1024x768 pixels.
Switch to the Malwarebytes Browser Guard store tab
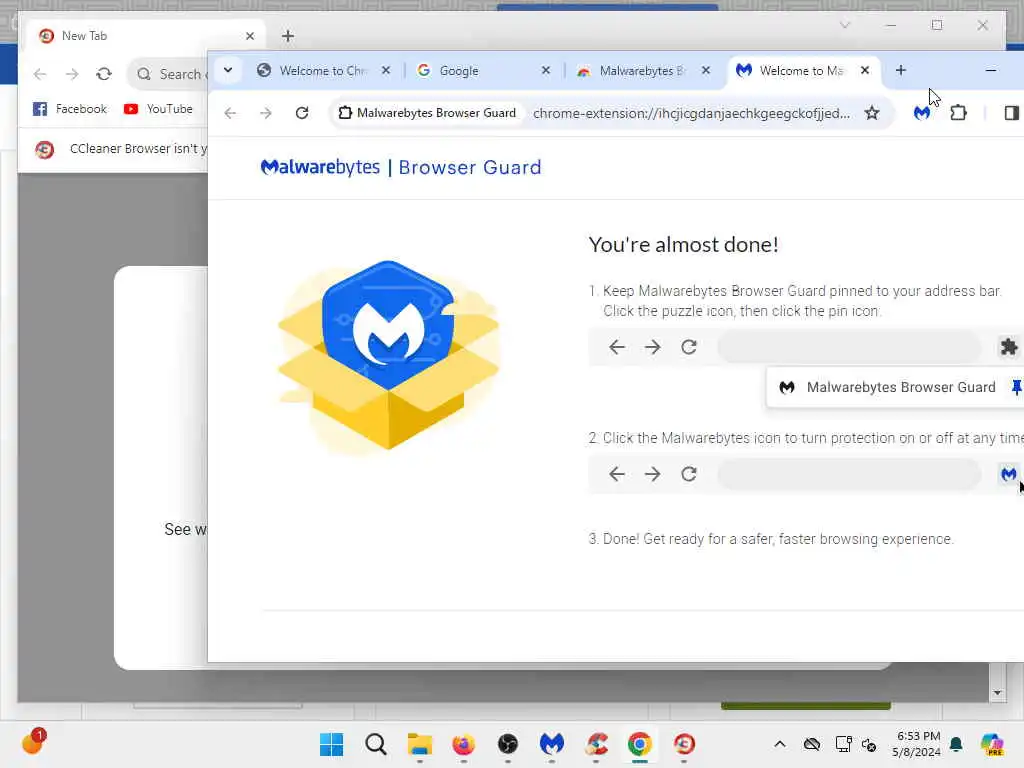click(642, 71)
